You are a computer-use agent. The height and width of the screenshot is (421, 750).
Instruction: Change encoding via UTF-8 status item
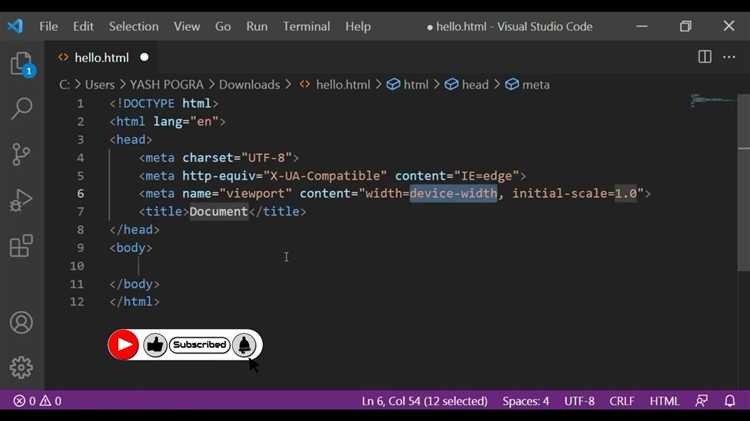click(579, 401)
